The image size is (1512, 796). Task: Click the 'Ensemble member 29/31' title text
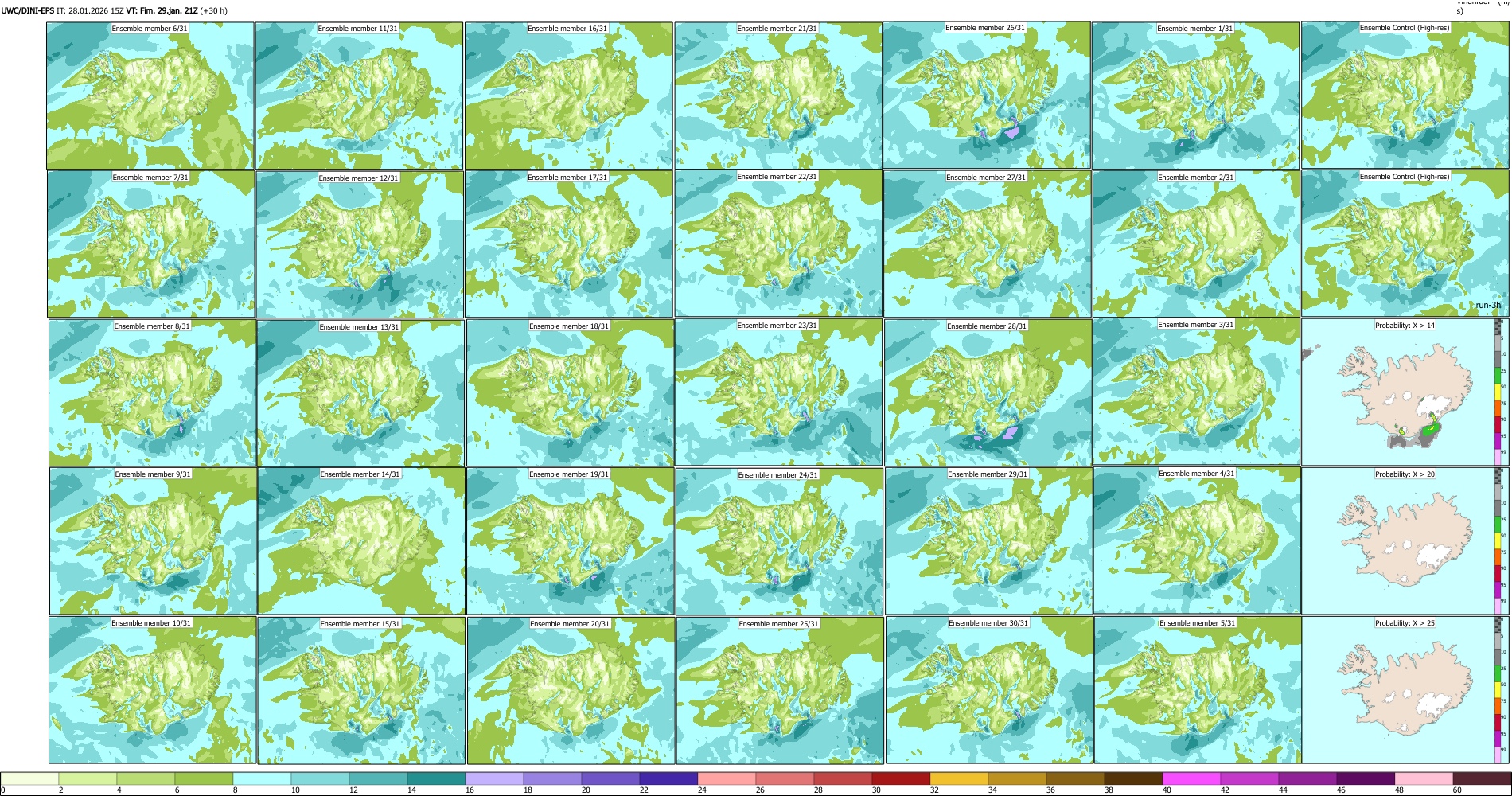point(987,474)
